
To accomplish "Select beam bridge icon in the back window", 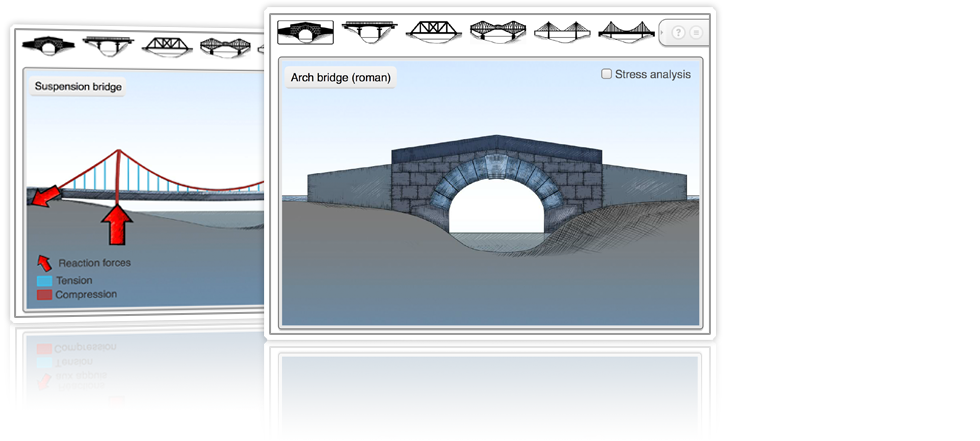I will tap(108, 46).
